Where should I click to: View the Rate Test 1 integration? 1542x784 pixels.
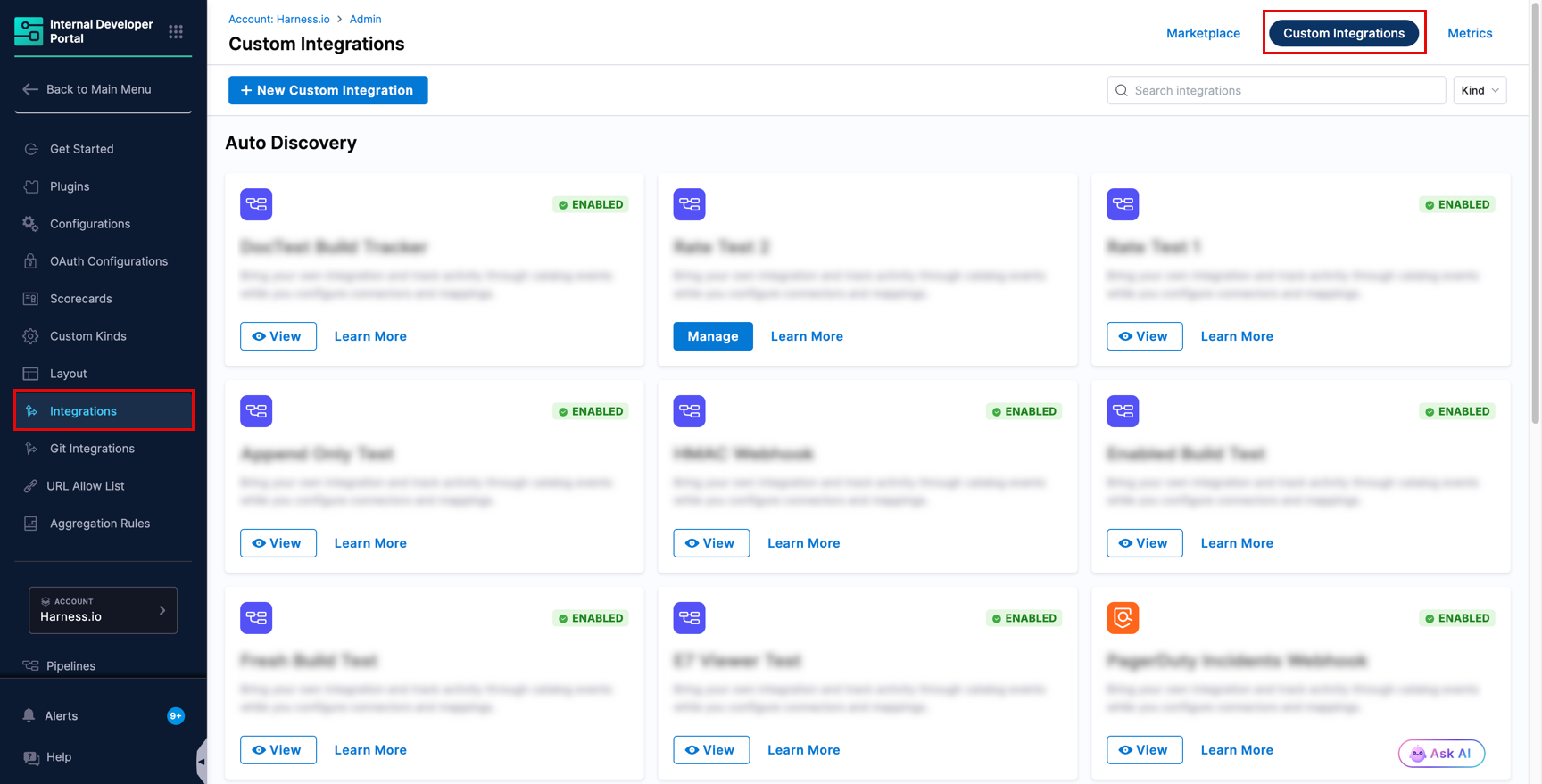pos(1145,336)
